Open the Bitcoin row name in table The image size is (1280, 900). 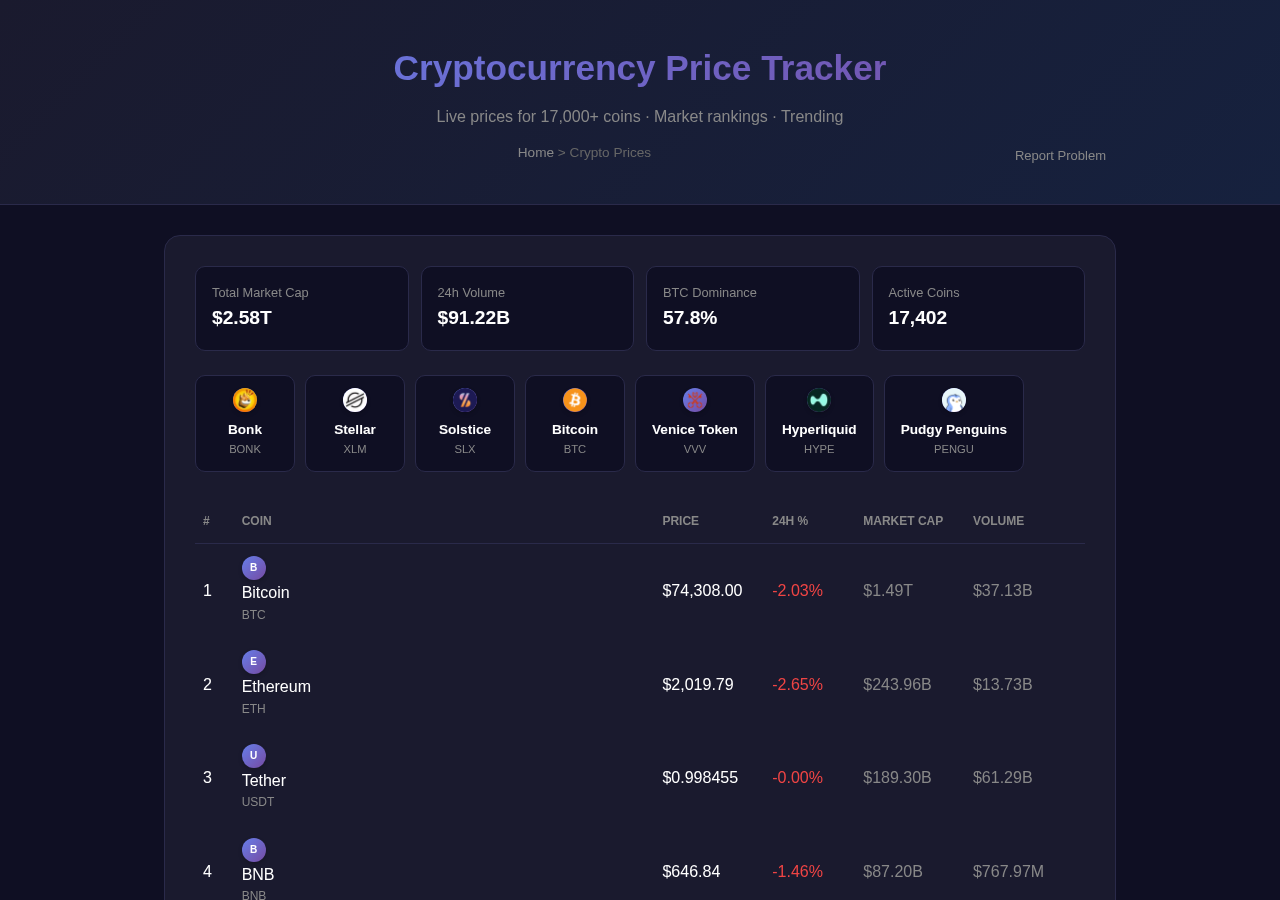pyautogui.click(x=266, y=593)
